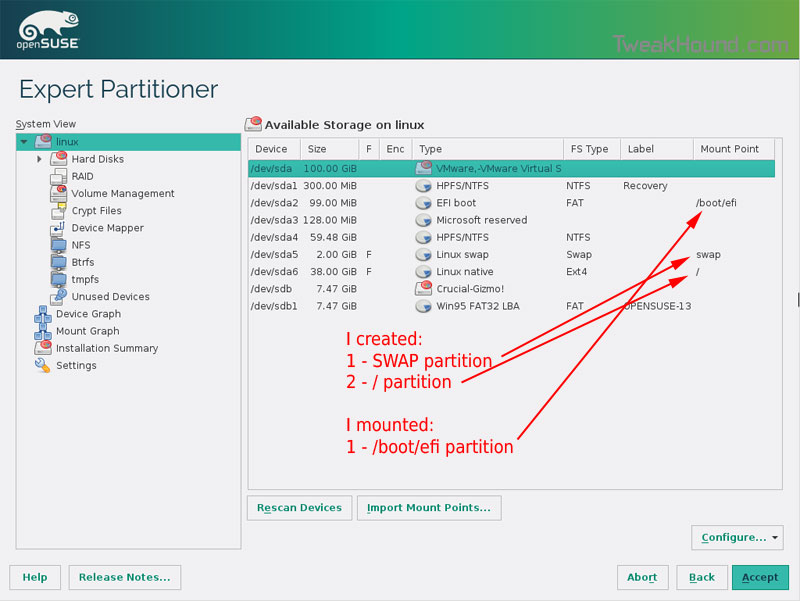Select the /dev/sda5 table cell
The image size is (800, 601).
(x=274, y=255)
